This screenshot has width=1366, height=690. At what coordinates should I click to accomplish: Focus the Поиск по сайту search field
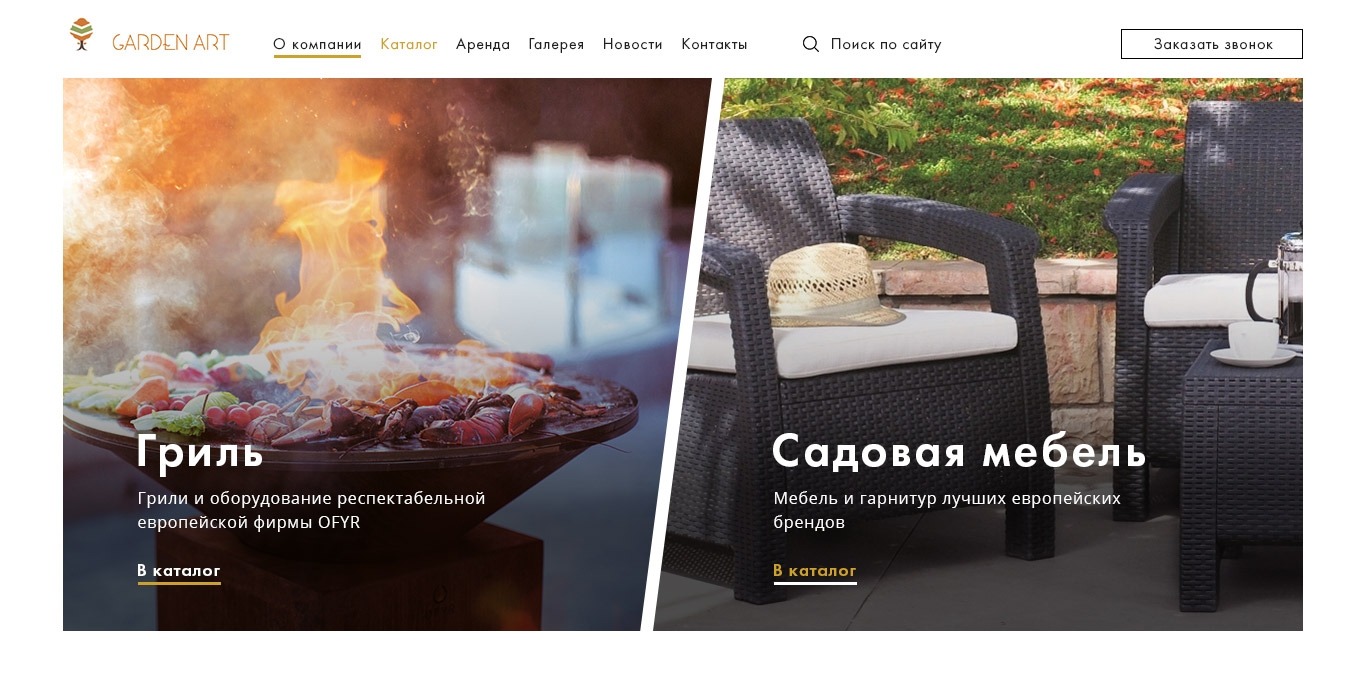point(886,44)
